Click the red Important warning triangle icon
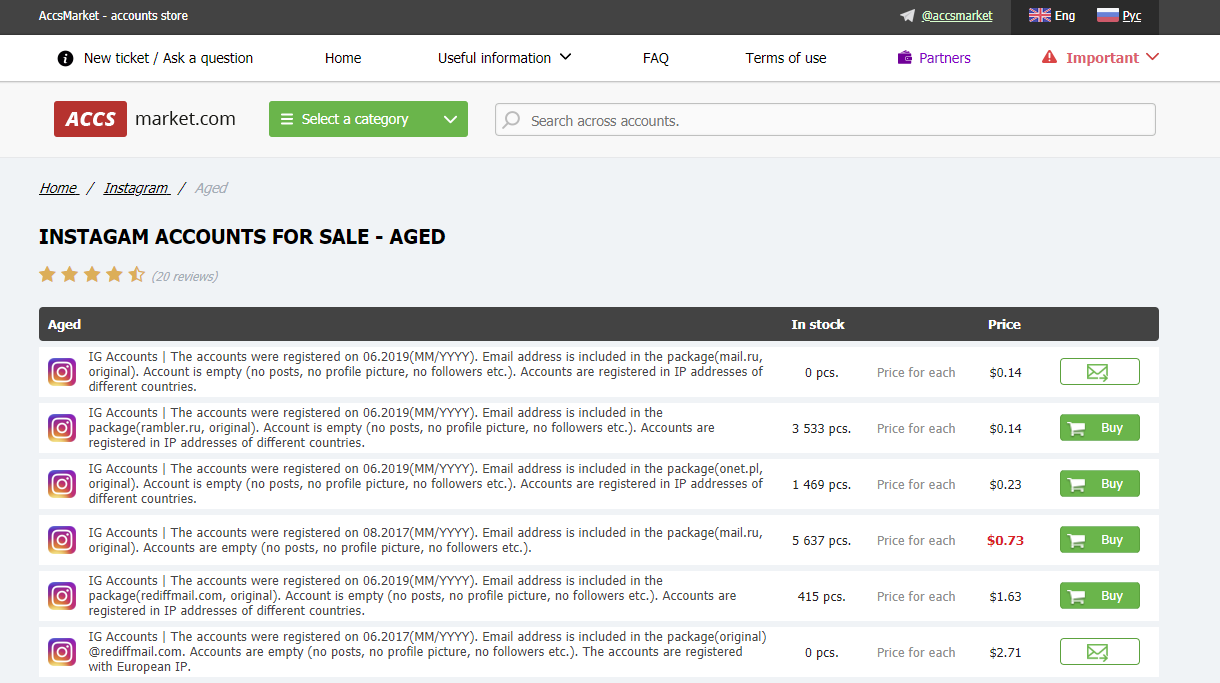 pyautogui.click(x=1049, y=57)
